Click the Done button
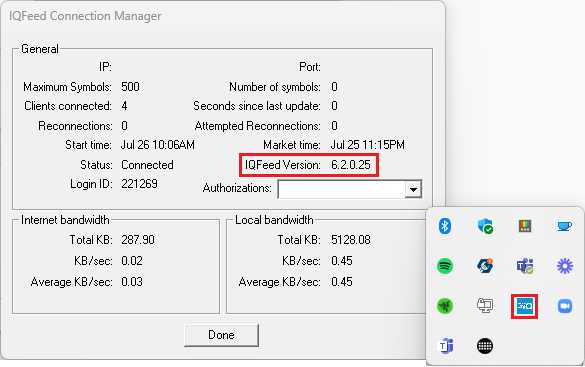The height and width of the screenshot is (367, 585). (x=221, y=335)
